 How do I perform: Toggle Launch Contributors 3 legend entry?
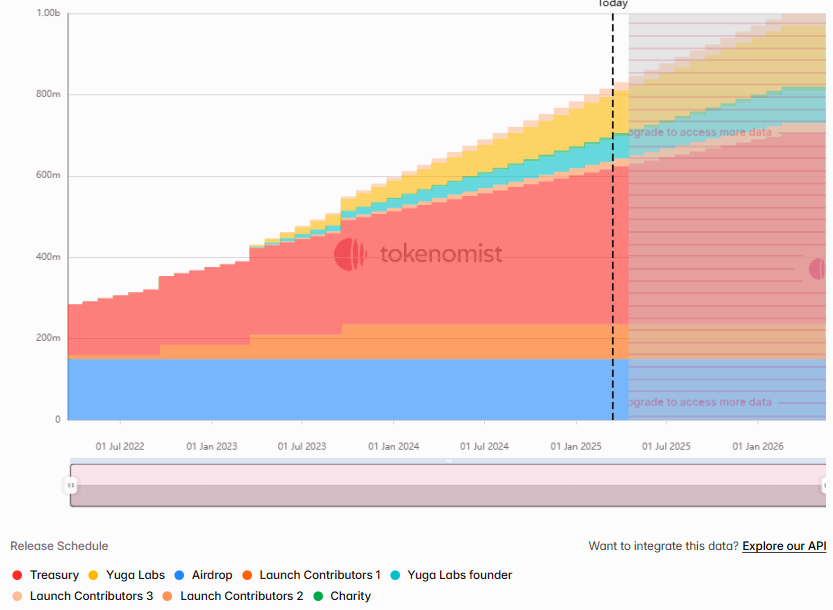pyautogui.click(x=91, y=596)
